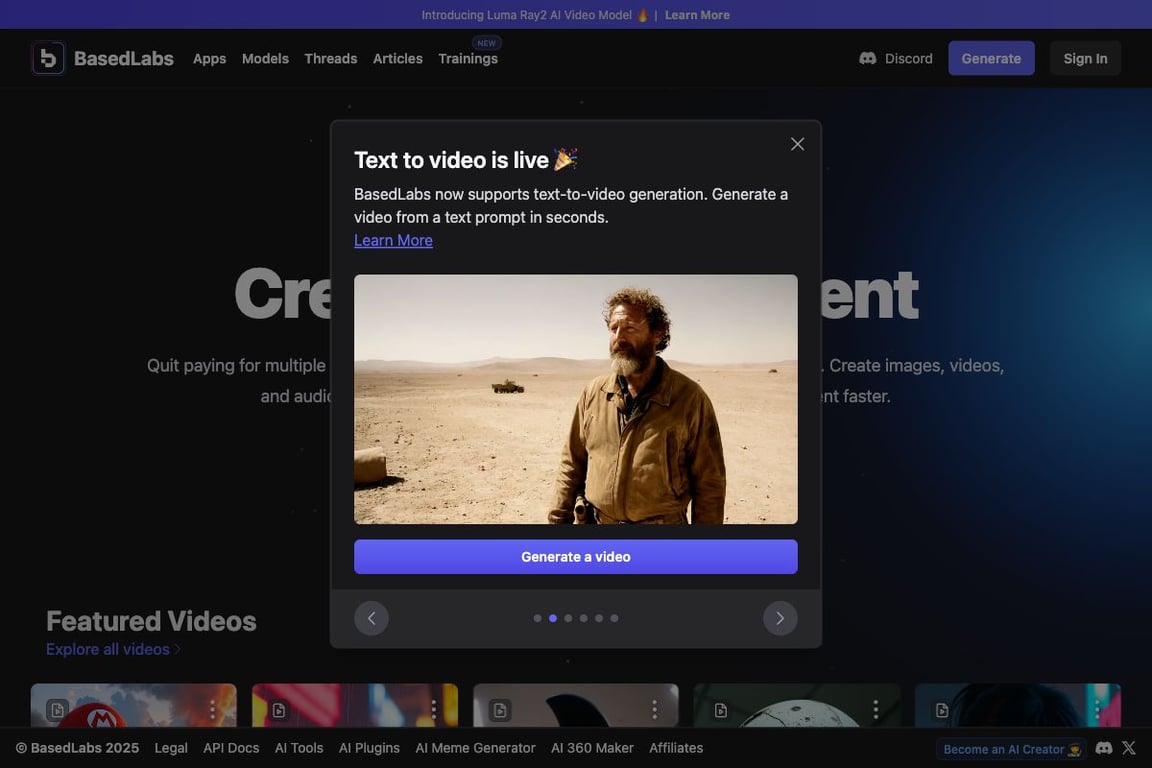This screenshot has width=1152, height=768.
Task: Follow the Learn More link in dialog
Action: (x=393, y=240)
